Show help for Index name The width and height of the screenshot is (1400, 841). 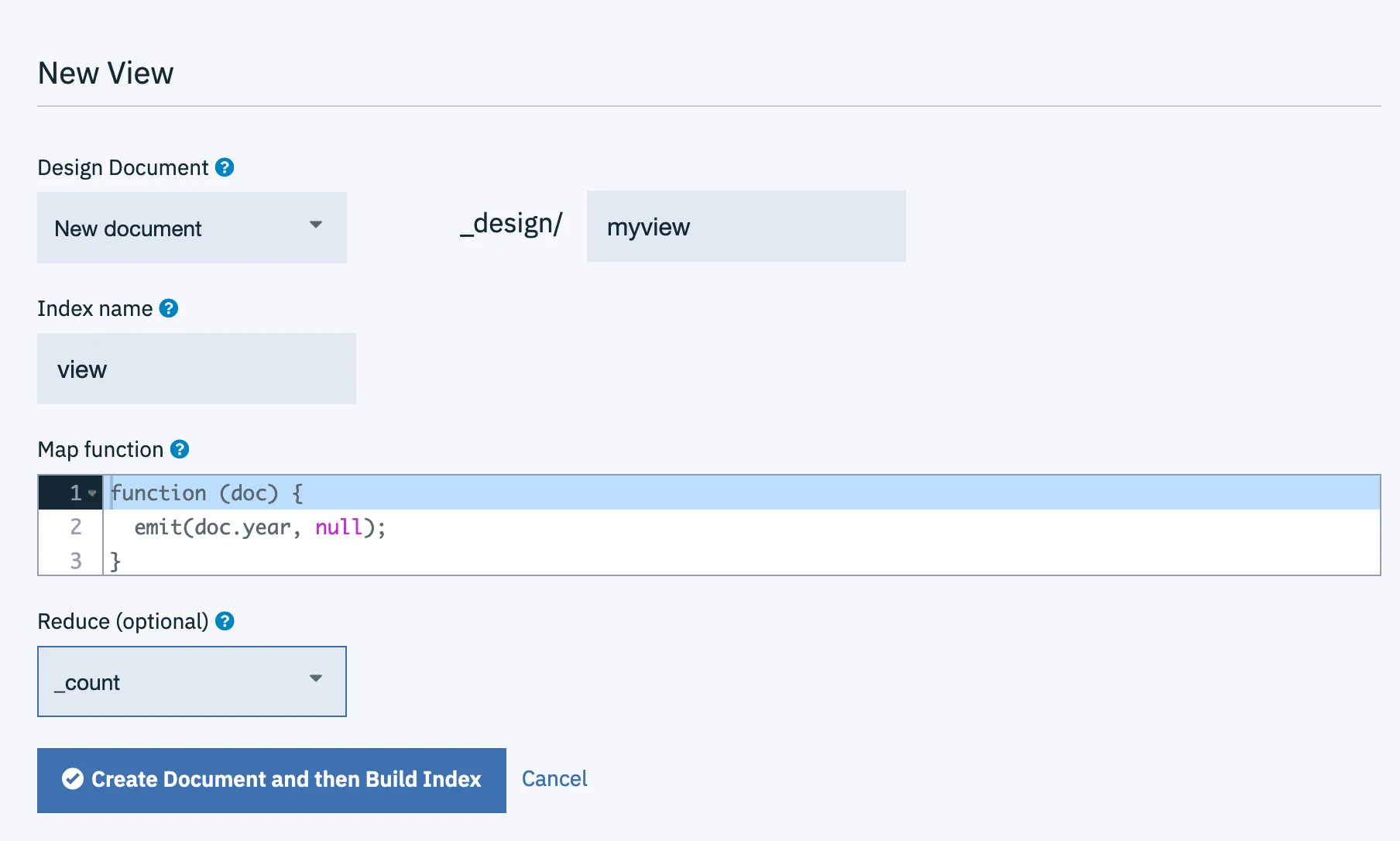point(169,308)
